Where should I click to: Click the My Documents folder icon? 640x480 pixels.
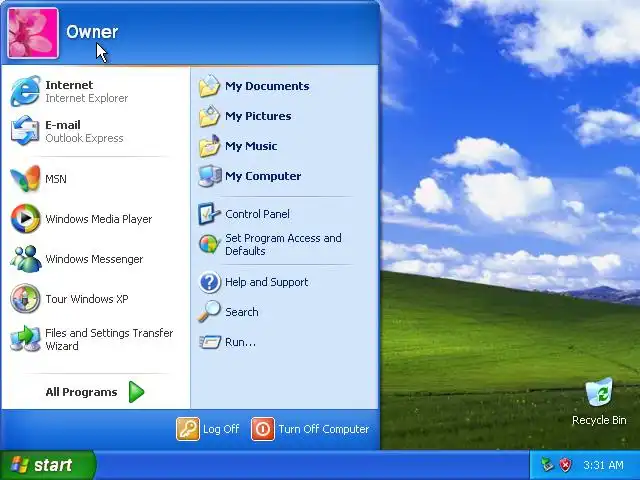(209, 86)
